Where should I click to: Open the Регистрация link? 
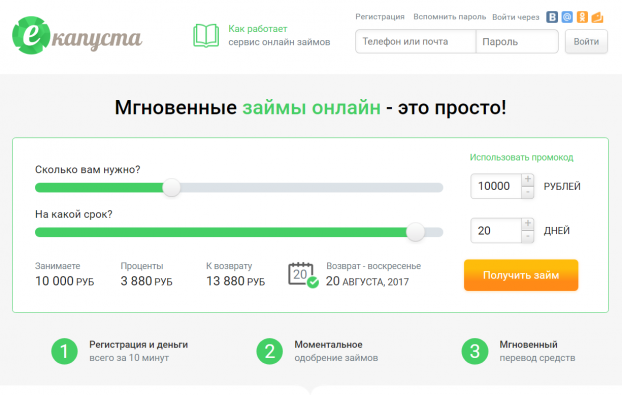coord(380,17)
